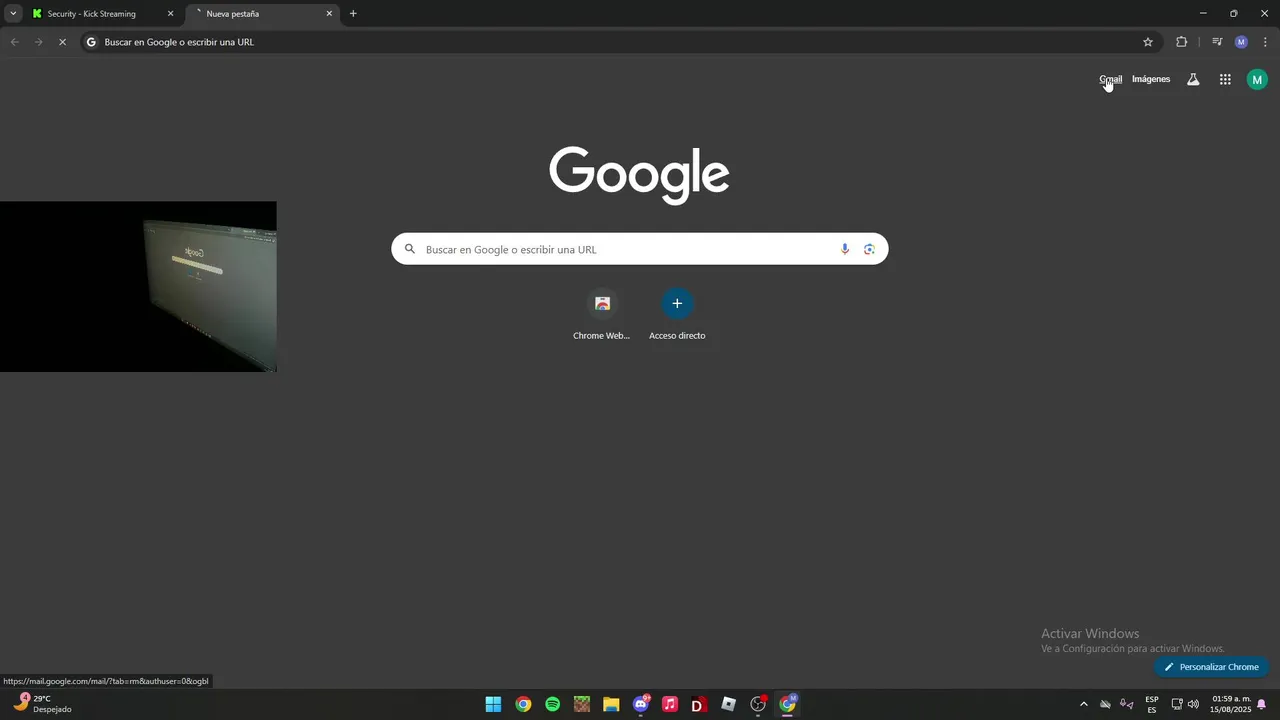Open Google account avatar M on page
The image size is (1280, 720).
coord(1257,79)
